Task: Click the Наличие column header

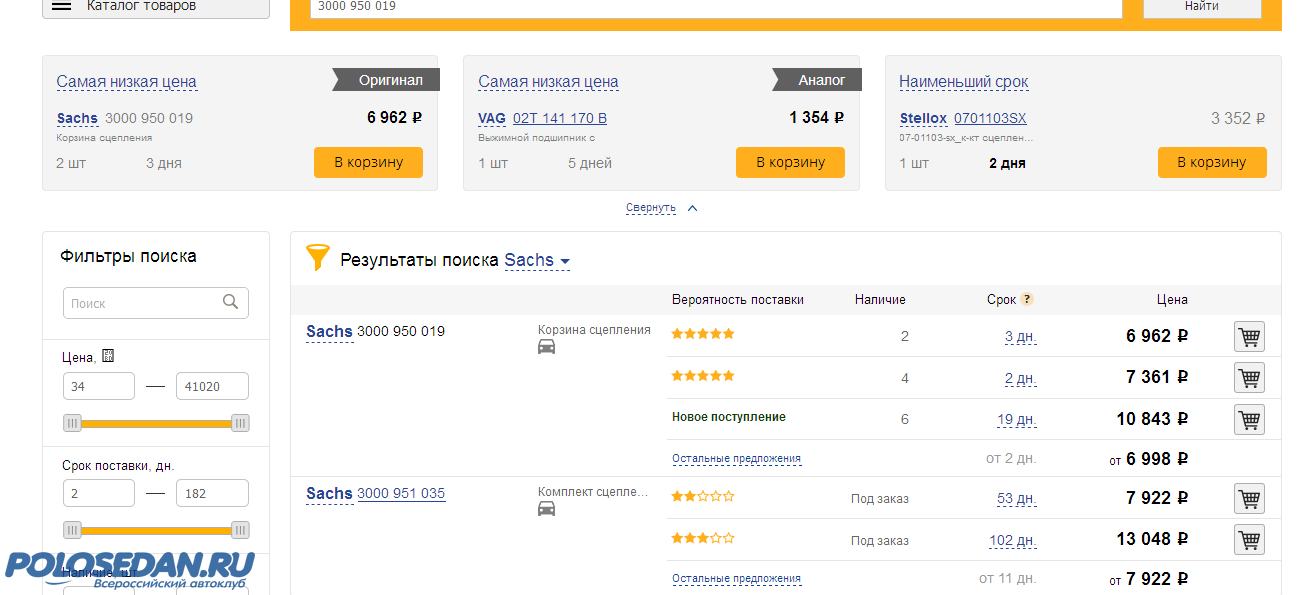Action: (x=880, y=300)
